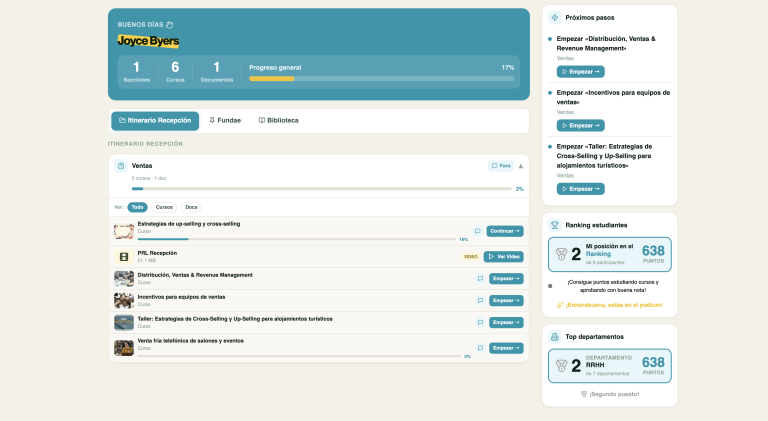
Task: Click the Taller Cross-Selling course thumbnail
Action: click(124, 323)
